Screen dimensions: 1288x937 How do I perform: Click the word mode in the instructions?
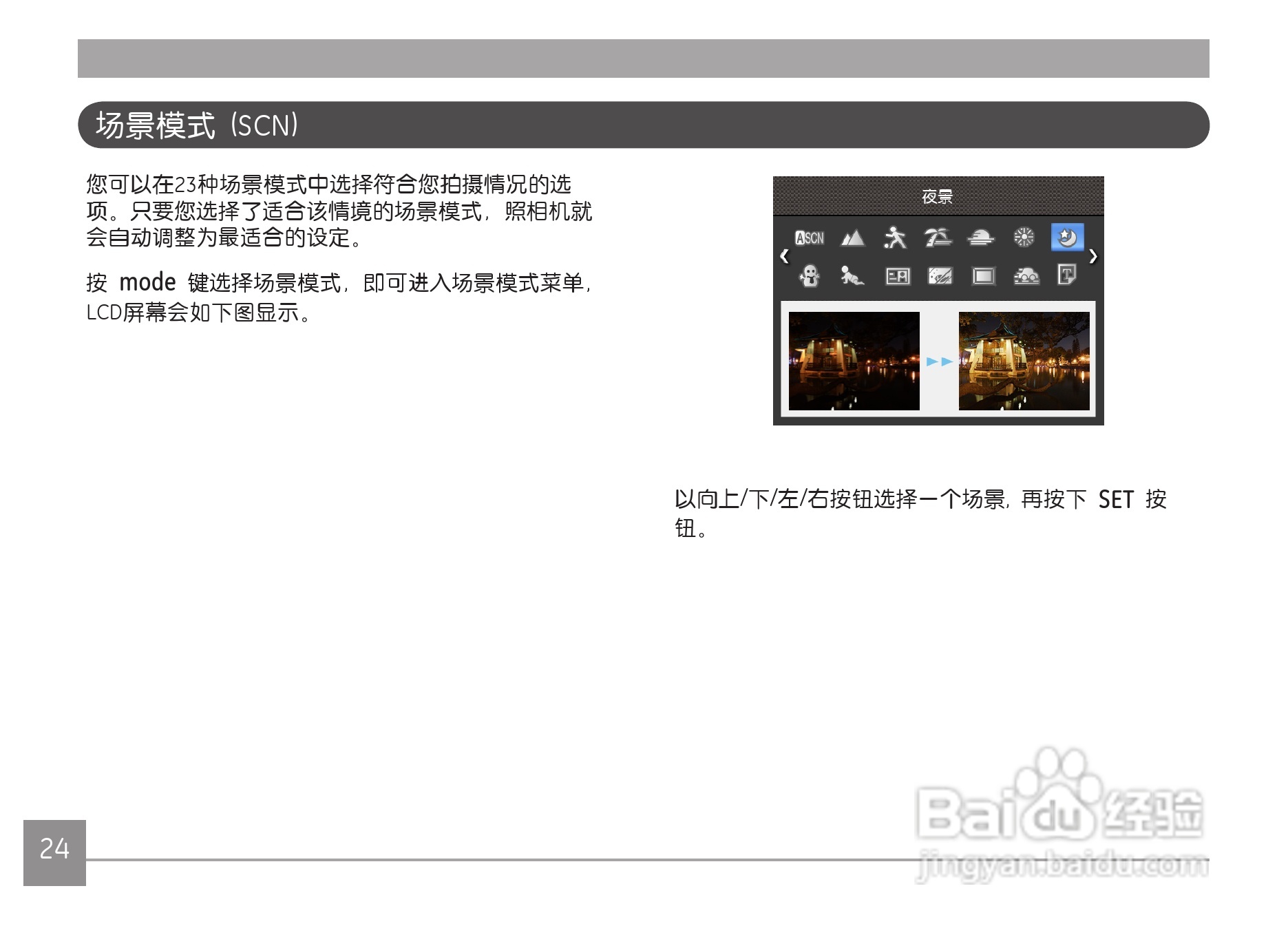(x=147, y=282)
